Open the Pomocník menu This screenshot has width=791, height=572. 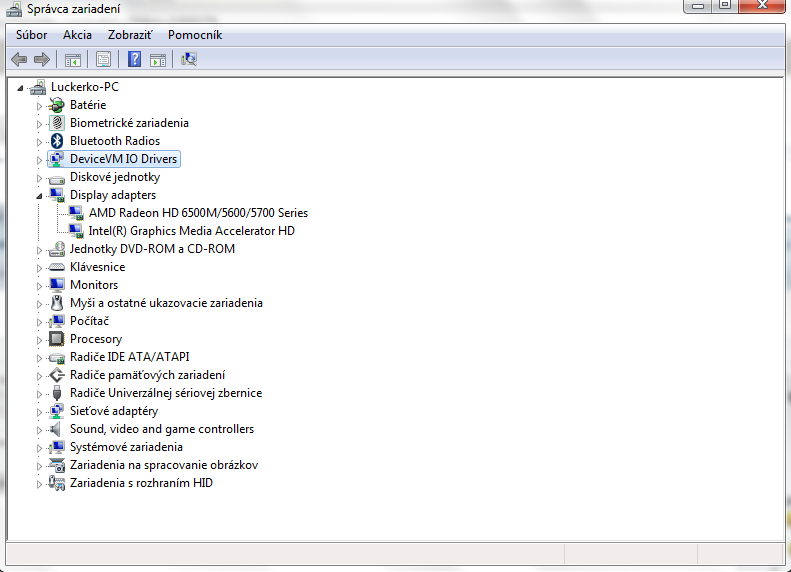195,35
